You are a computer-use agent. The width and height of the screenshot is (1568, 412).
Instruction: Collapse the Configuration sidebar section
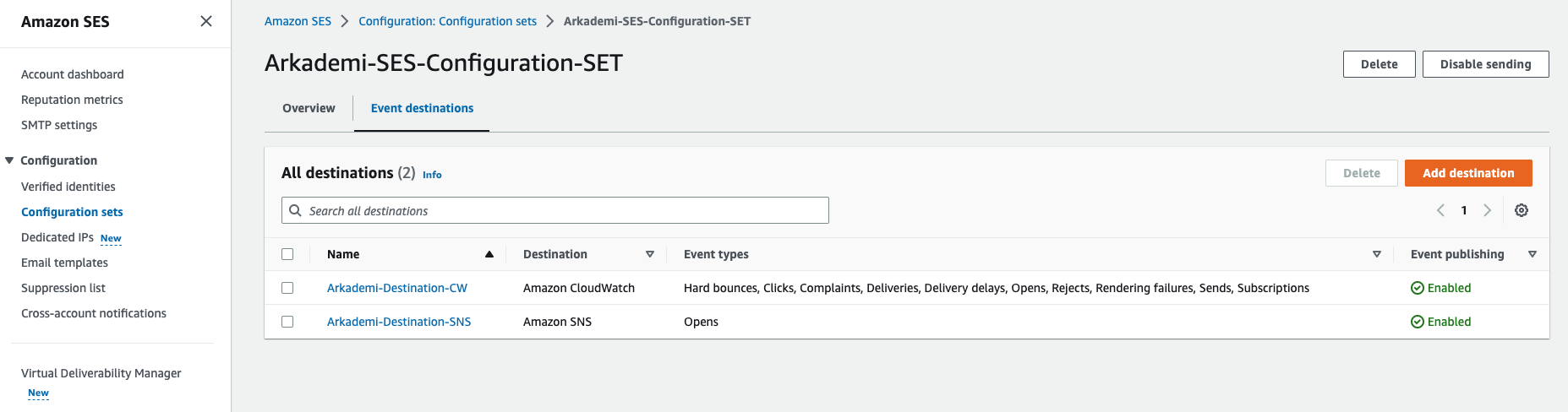click(9, 160)
